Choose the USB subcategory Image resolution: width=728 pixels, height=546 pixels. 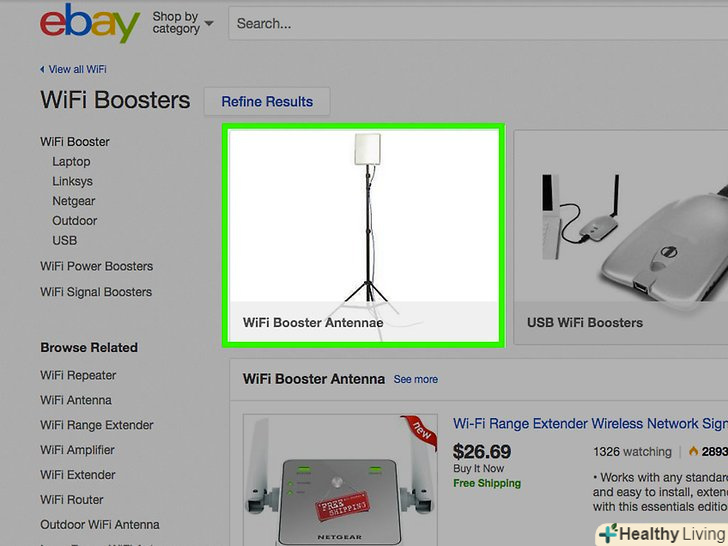pos(65,240)
